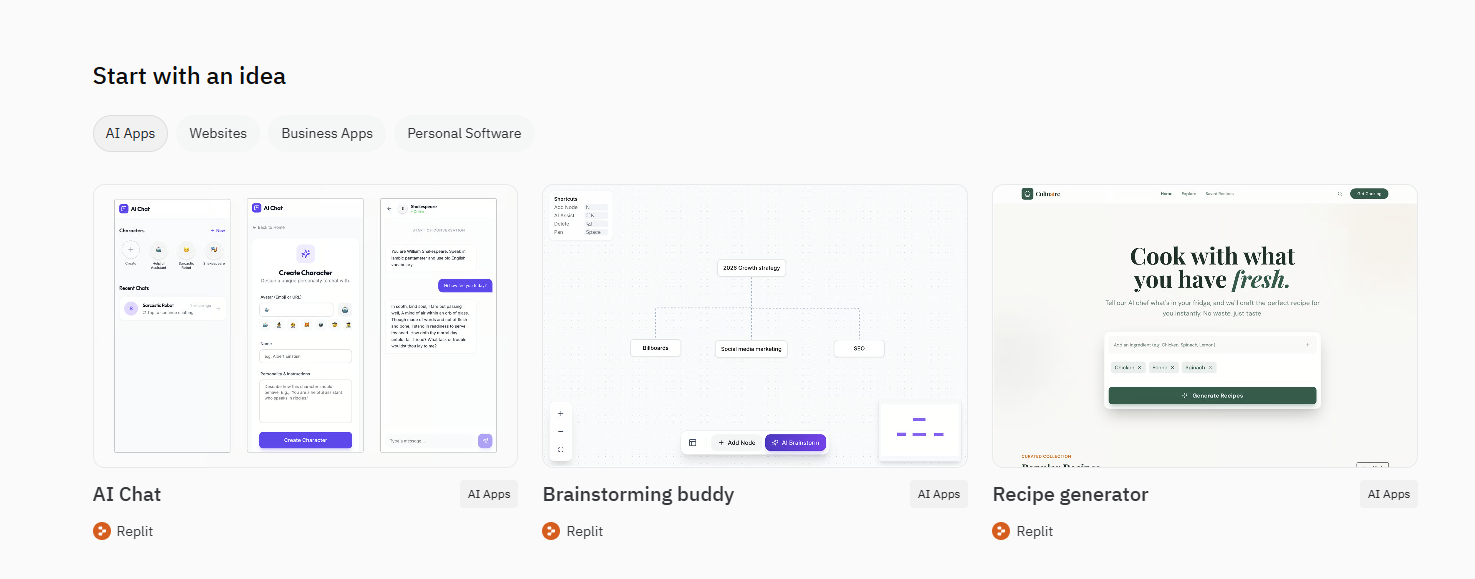The image size is (1475, 579).
Task: Open the Business Apps tab
Action: (327, 133)
